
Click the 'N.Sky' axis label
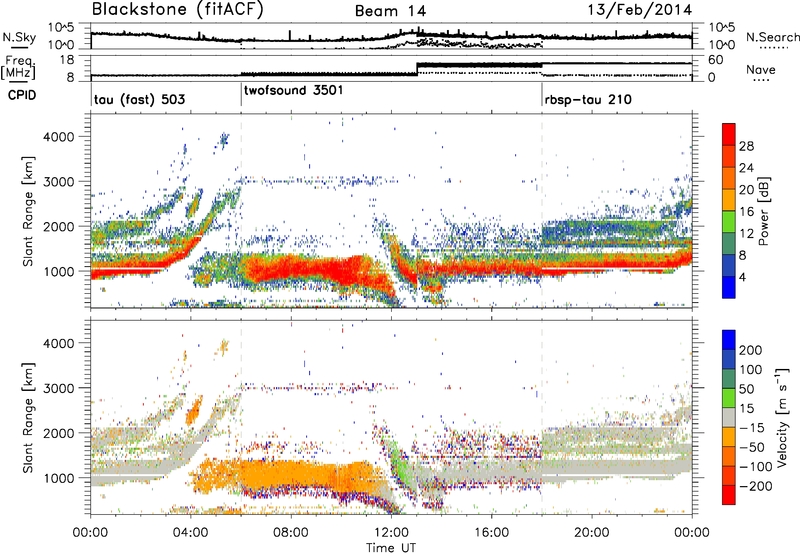tap(19, 37)
